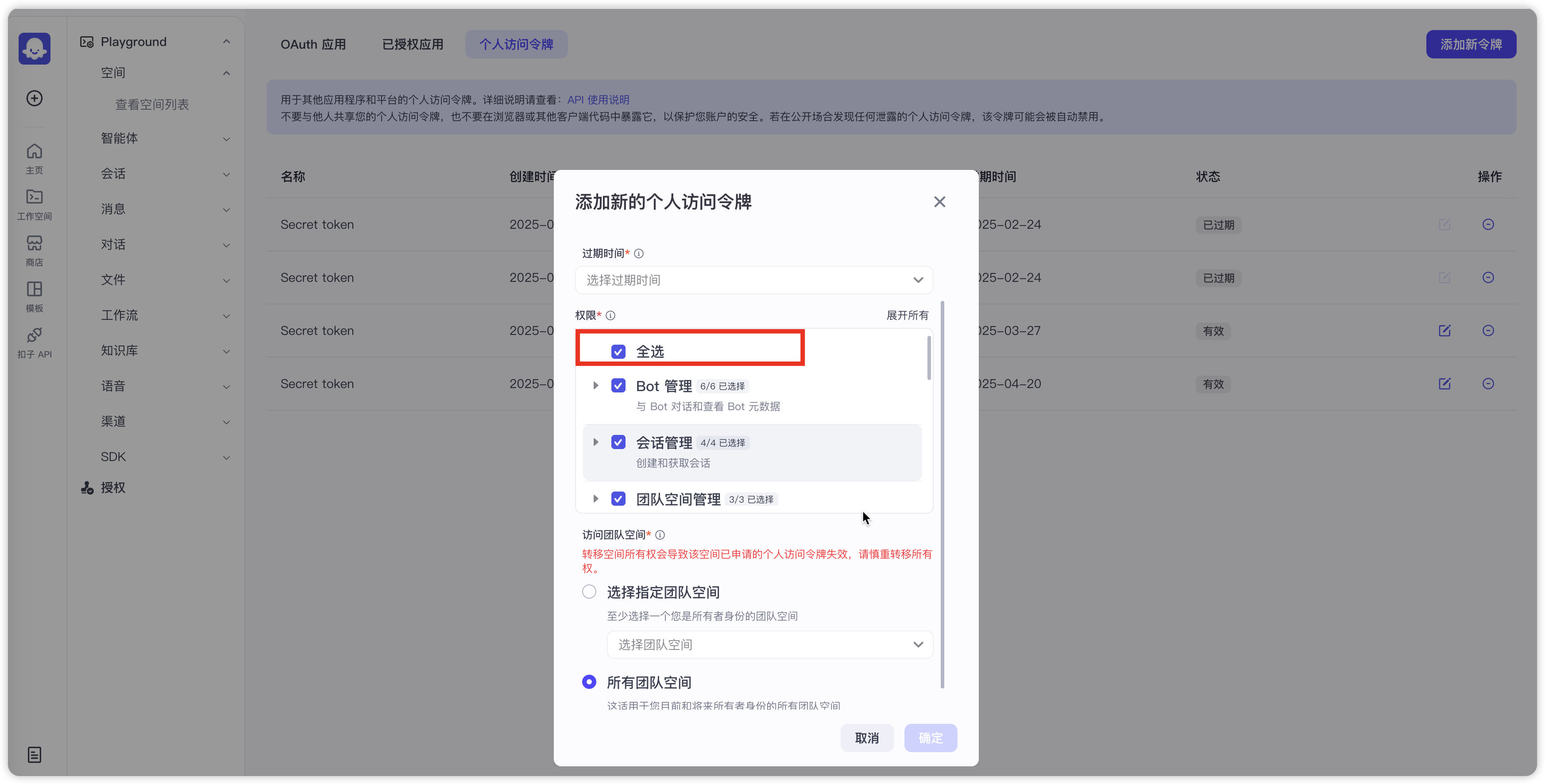This screenshot has width=1545, height=784.
Task: Click the 取消 button
Action: pos(866,738)
